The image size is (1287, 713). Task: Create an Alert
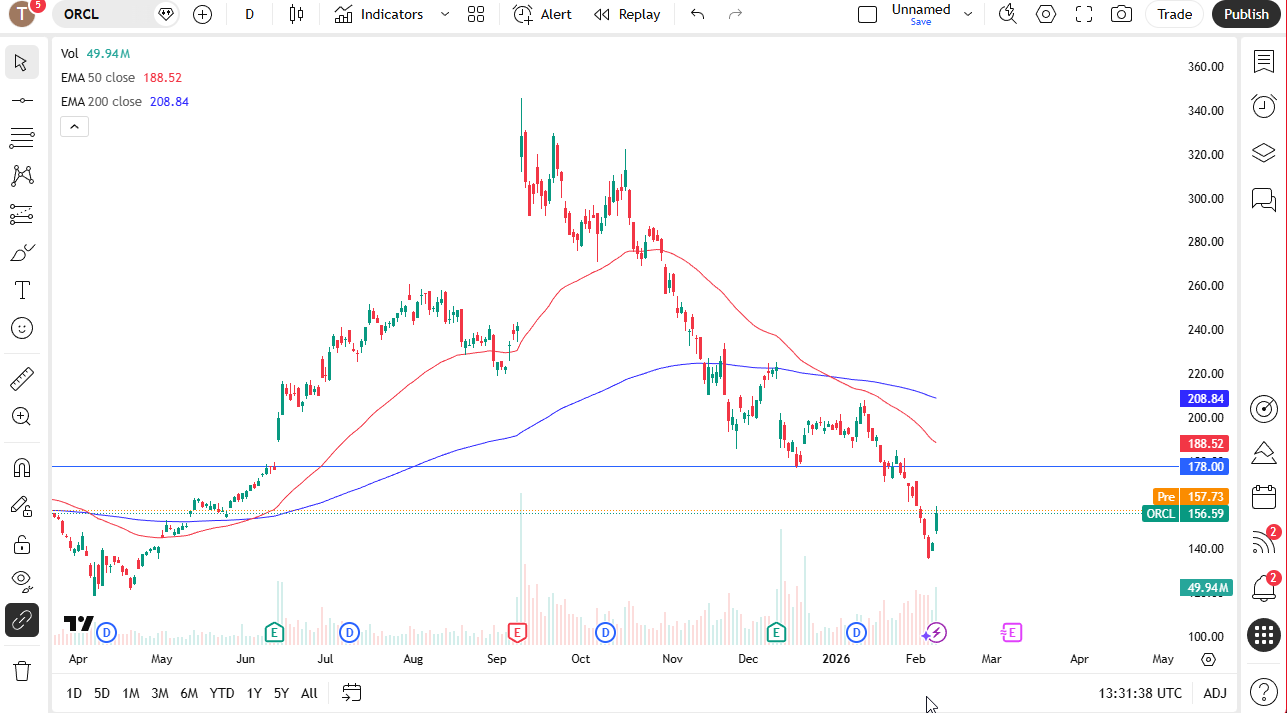click(x=543, y=14)
